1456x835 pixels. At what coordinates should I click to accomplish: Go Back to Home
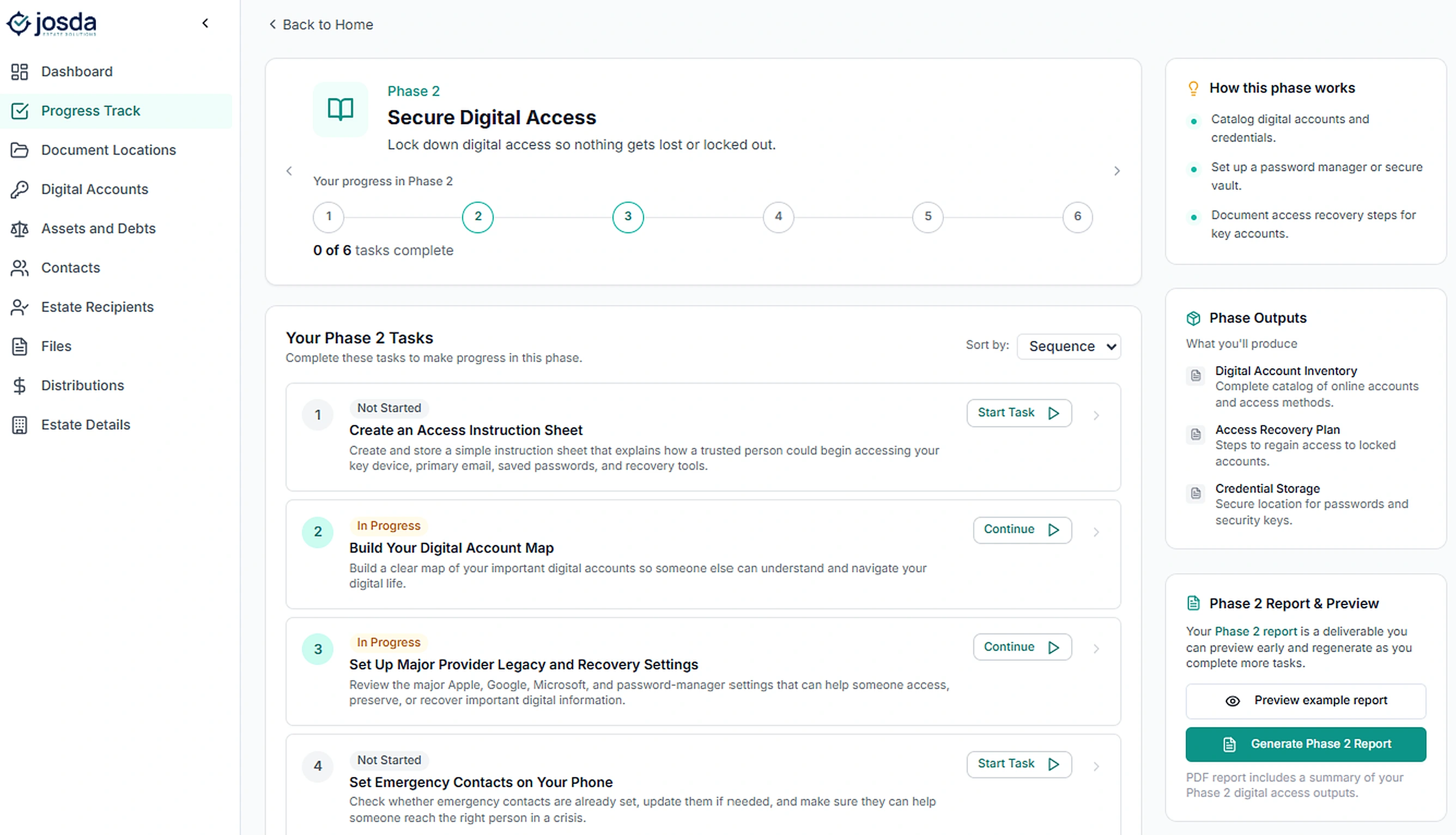point(321,25)
